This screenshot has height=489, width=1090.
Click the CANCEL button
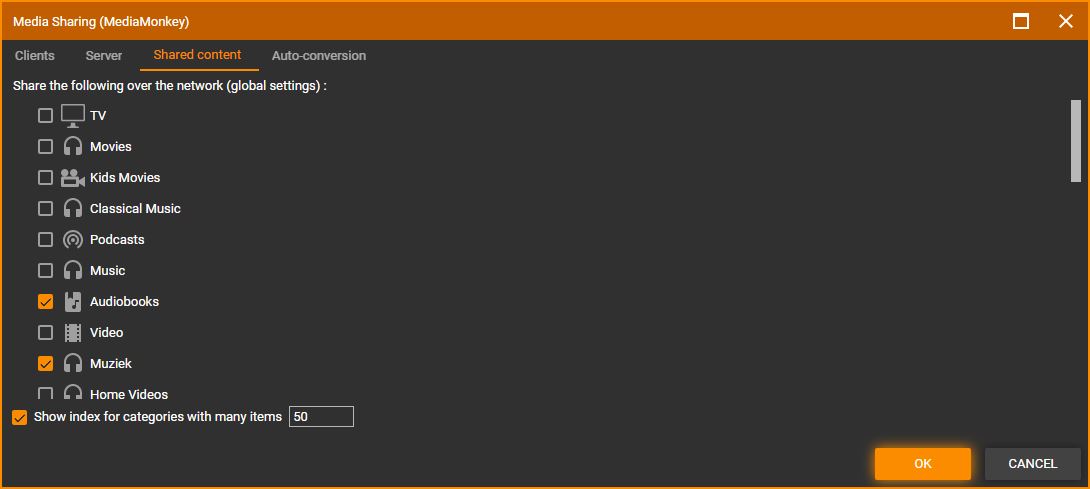[x=1032, y=464]
